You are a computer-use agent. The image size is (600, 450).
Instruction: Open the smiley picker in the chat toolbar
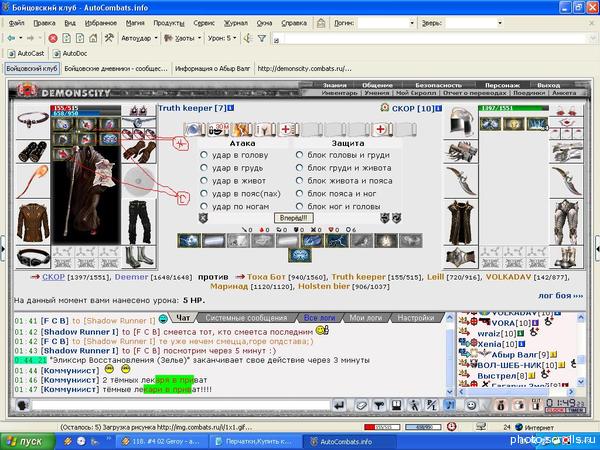[x=471, y=405]
